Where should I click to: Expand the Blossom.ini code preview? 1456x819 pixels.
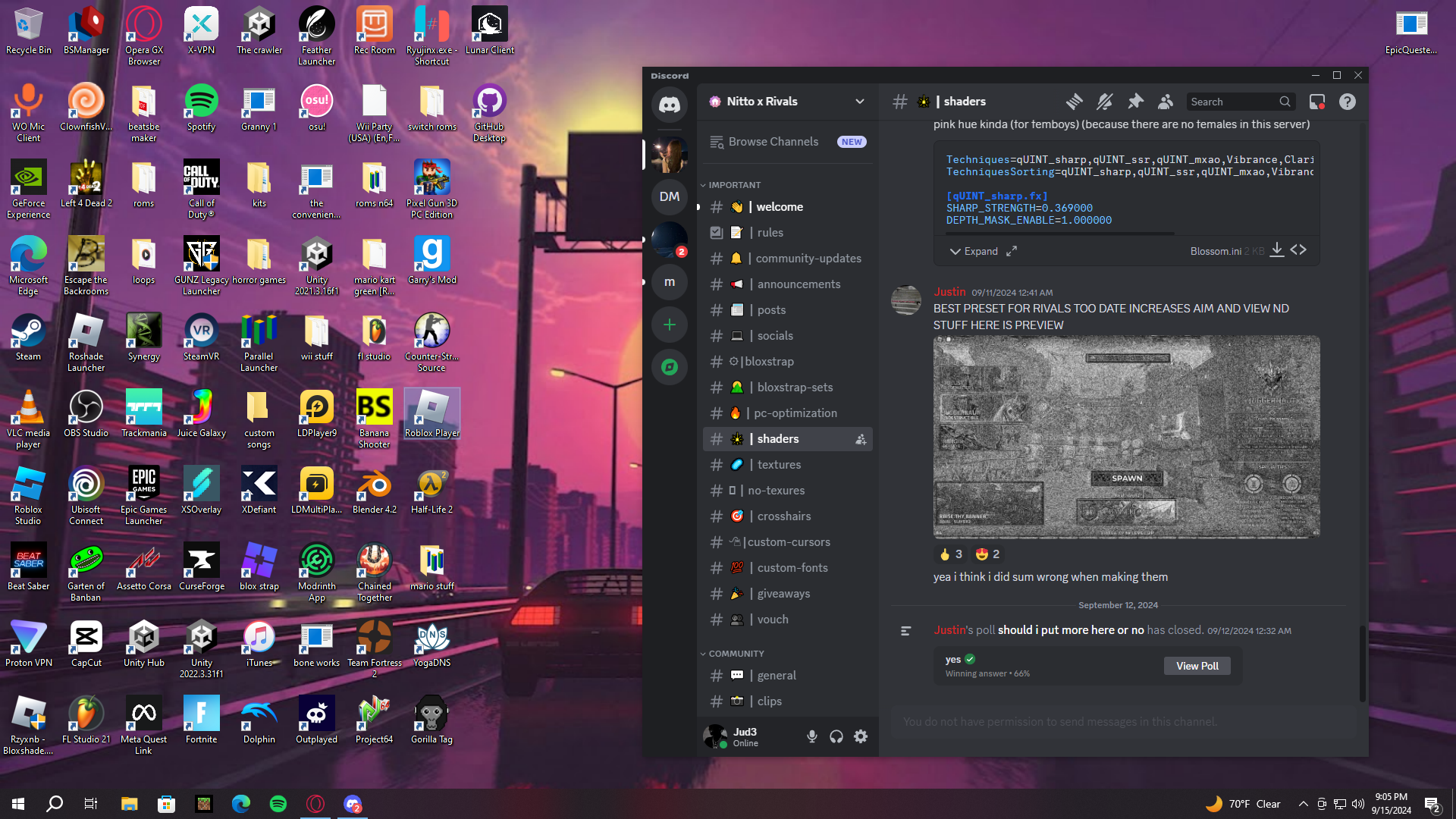click(x=974, y=251)
